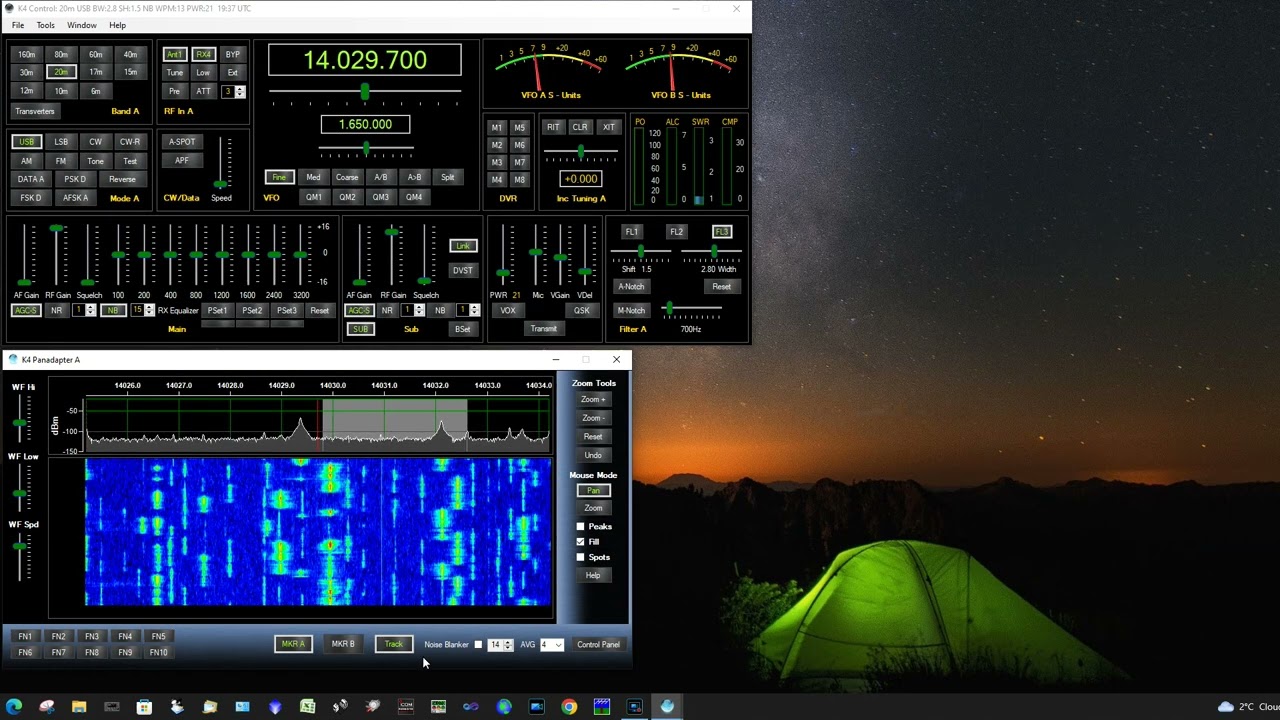Swap VFOs with A/B button
Viewport: 1280px width, 720px height.
pos(381,177)
